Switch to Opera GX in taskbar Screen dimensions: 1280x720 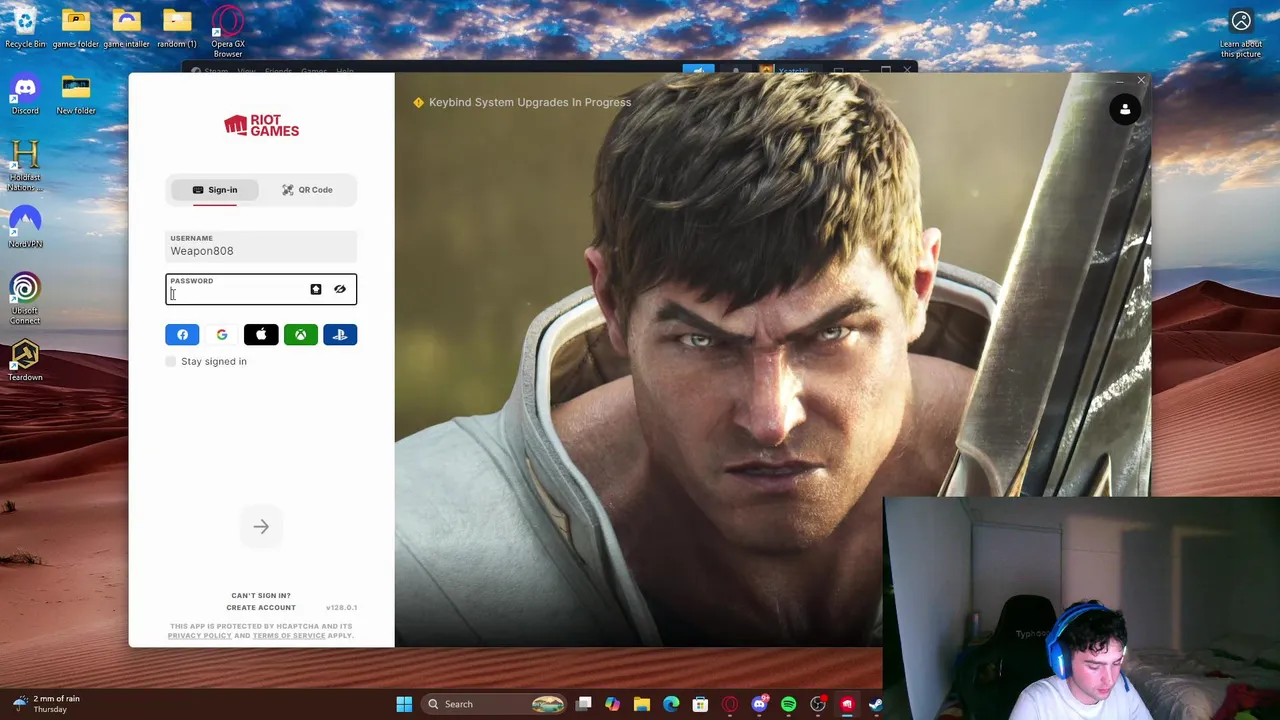730,704
